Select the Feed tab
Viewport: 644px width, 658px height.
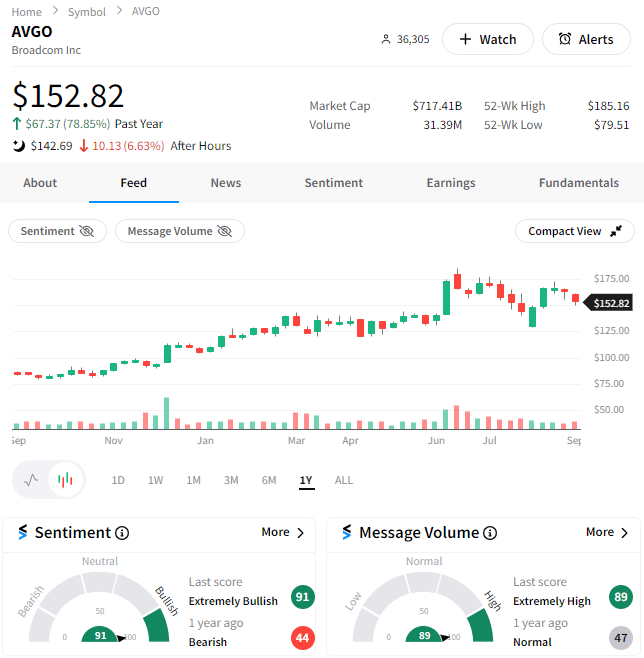133,183
